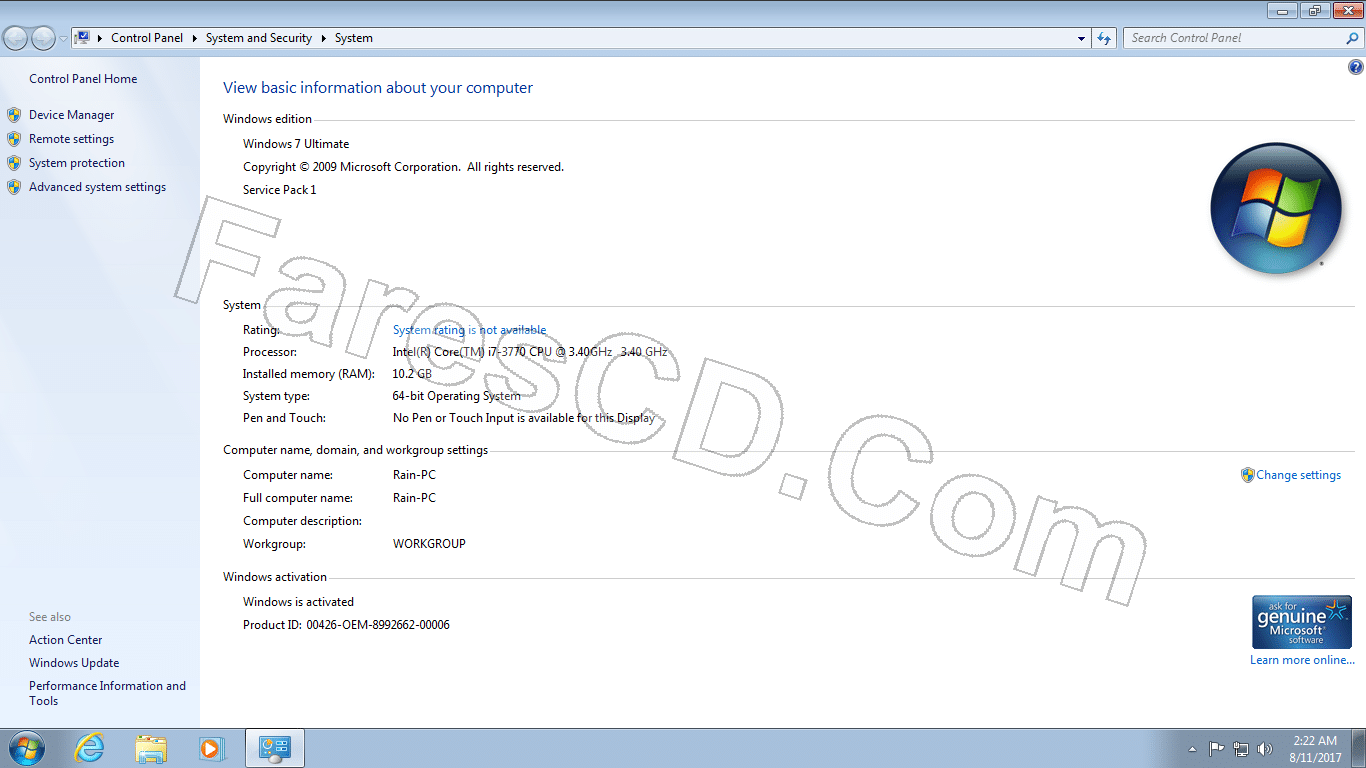This screenshot has height=768, width=1366.
Task: Open Windows Update under See also
Action: [x=74, y=663]
